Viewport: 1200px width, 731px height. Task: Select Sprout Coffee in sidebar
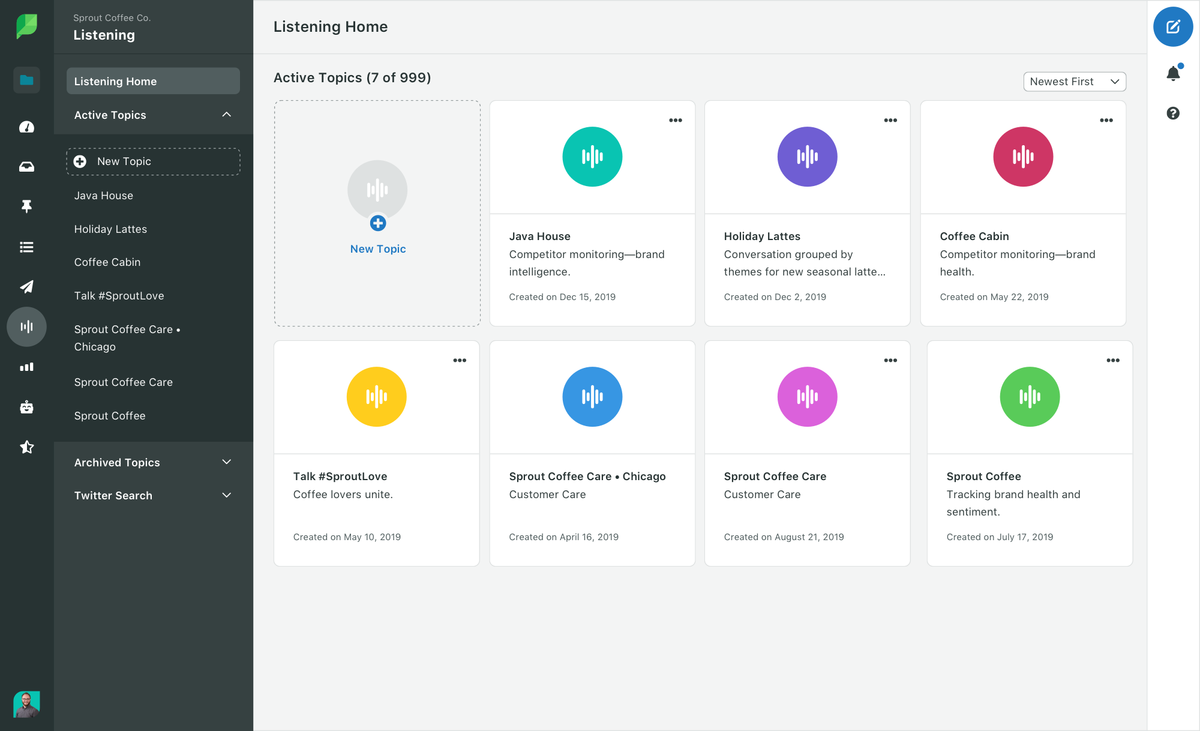tap(110, 416)
